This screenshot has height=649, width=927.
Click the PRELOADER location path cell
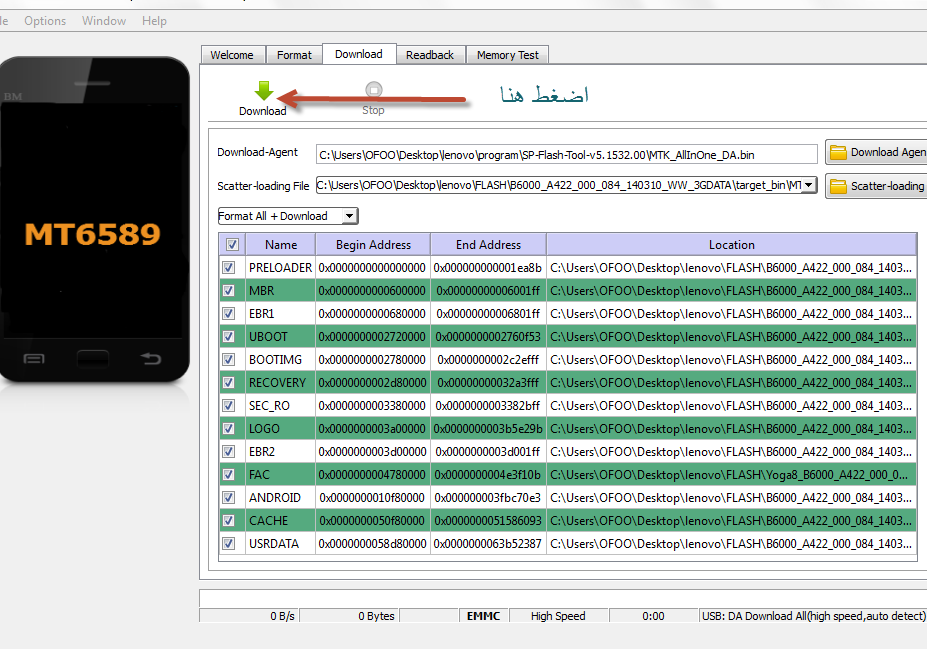[731, 268]
